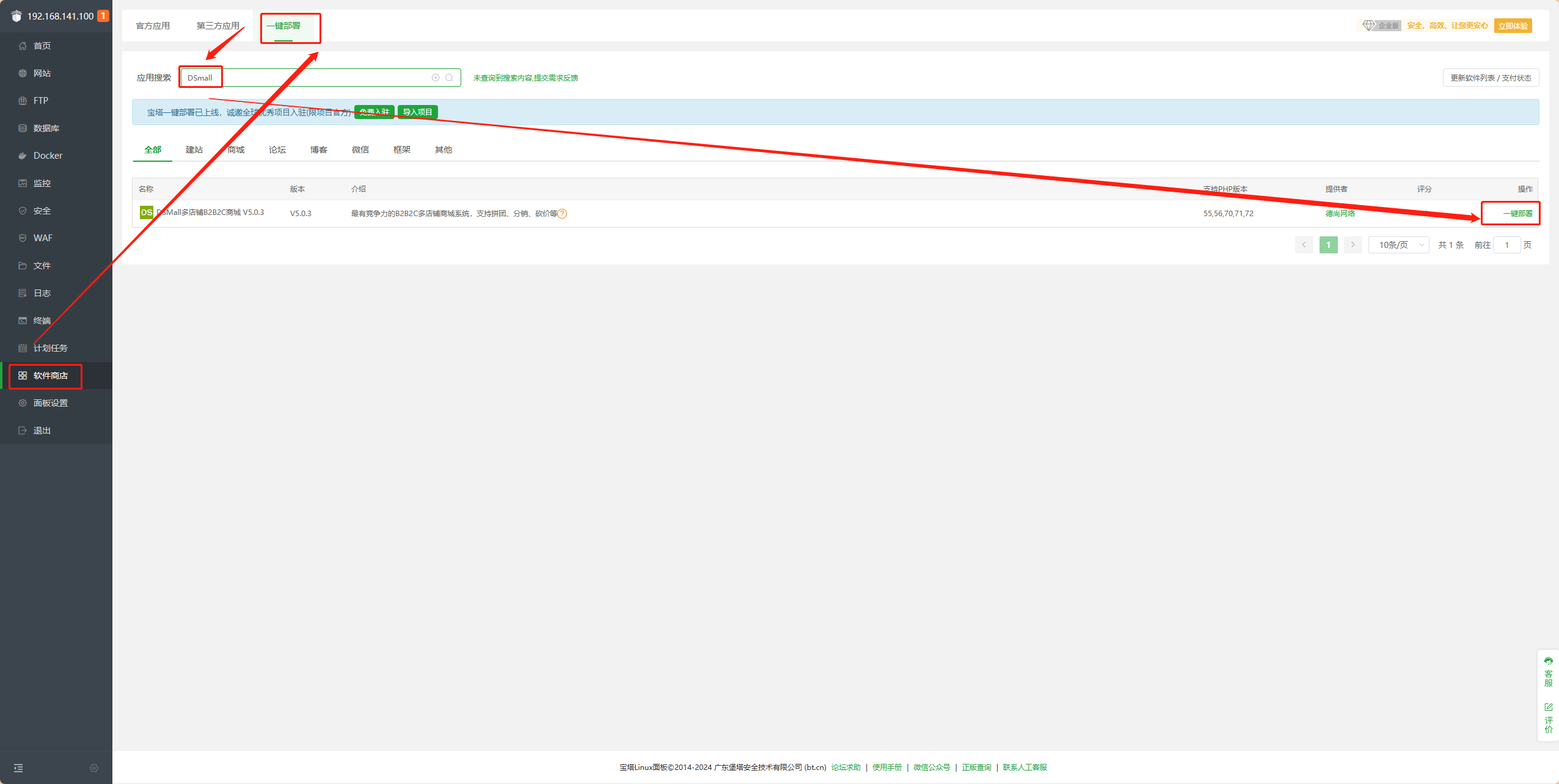Click the go-to page number input
This screenshot has height=784, width=1559.
[1506, 245]
